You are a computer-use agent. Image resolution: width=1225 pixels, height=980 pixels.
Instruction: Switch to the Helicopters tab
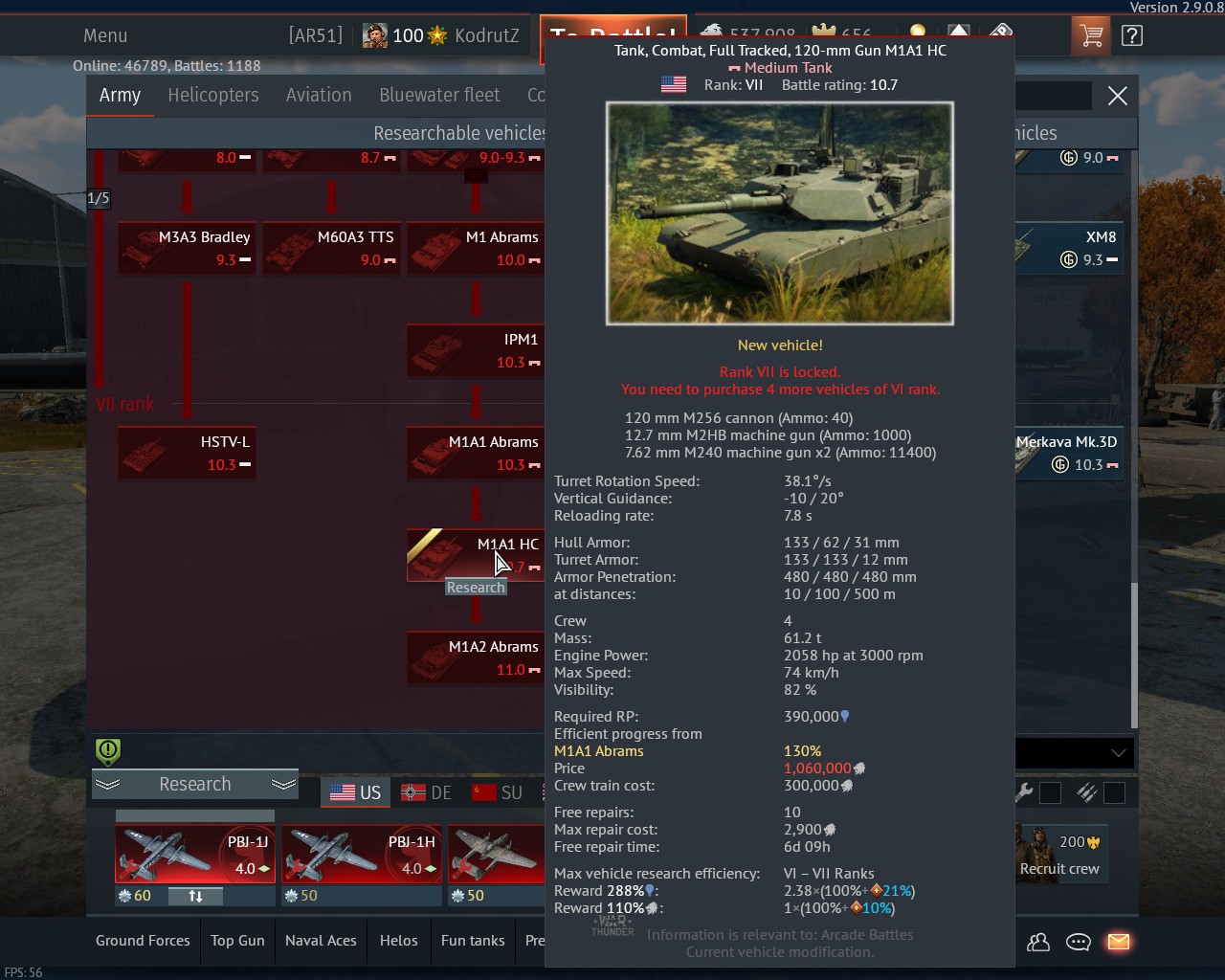[x=213, y=96]
